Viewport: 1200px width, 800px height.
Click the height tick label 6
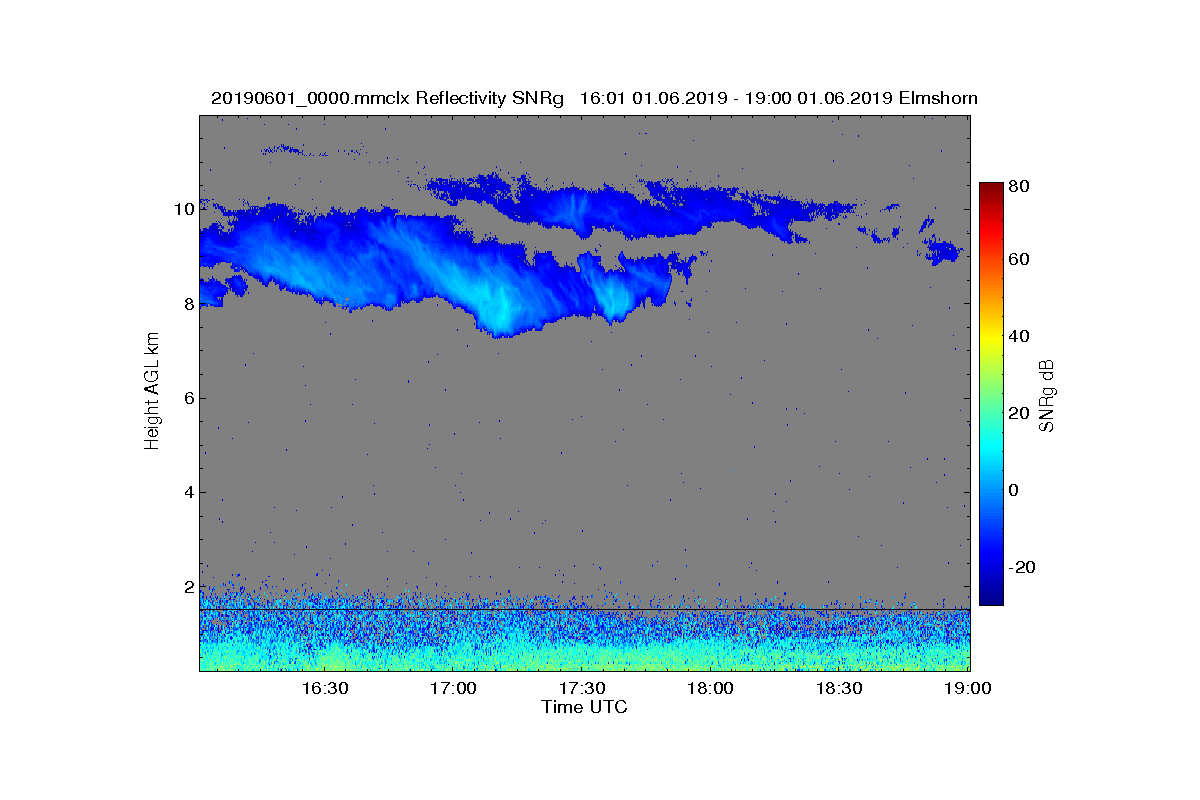(x=187, y=398)
